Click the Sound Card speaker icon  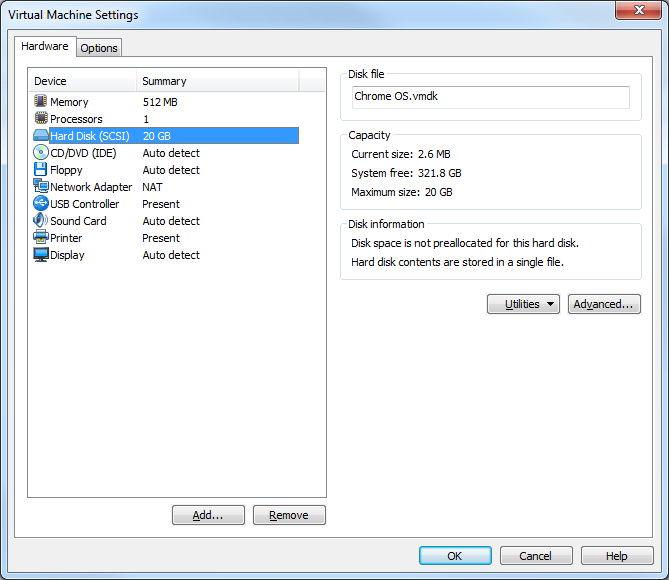click(x=41, y=221)
